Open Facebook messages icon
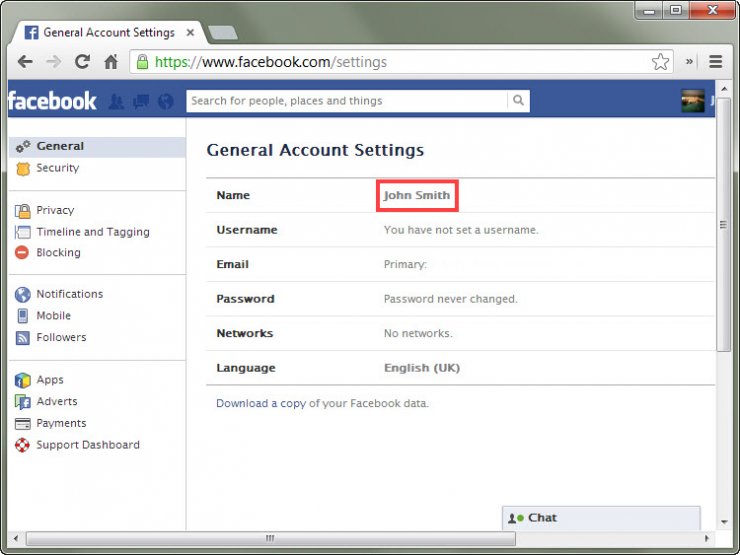The width and height of the screenshot is (740, 555). [141, 101]
